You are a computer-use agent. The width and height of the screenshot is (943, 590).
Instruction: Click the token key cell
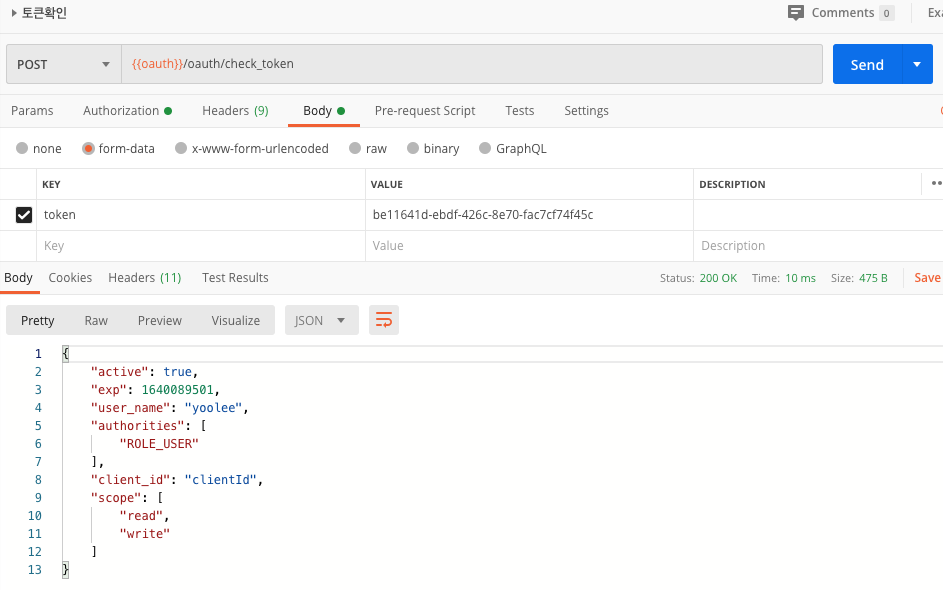pyautogui.click(x=201, y=215)
